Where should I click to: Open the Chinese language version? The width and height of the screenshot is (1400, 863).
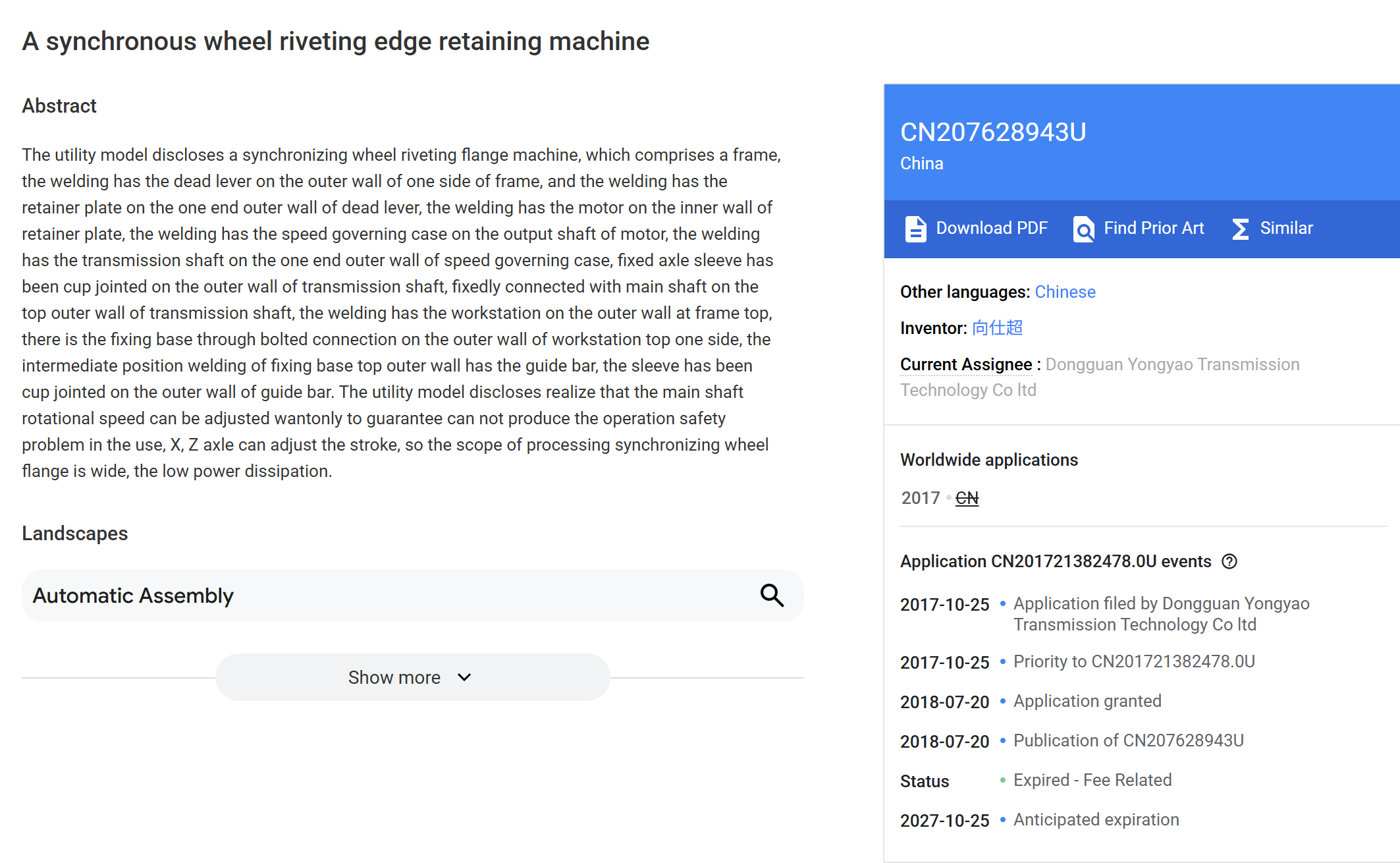(x=1065, y=292)
